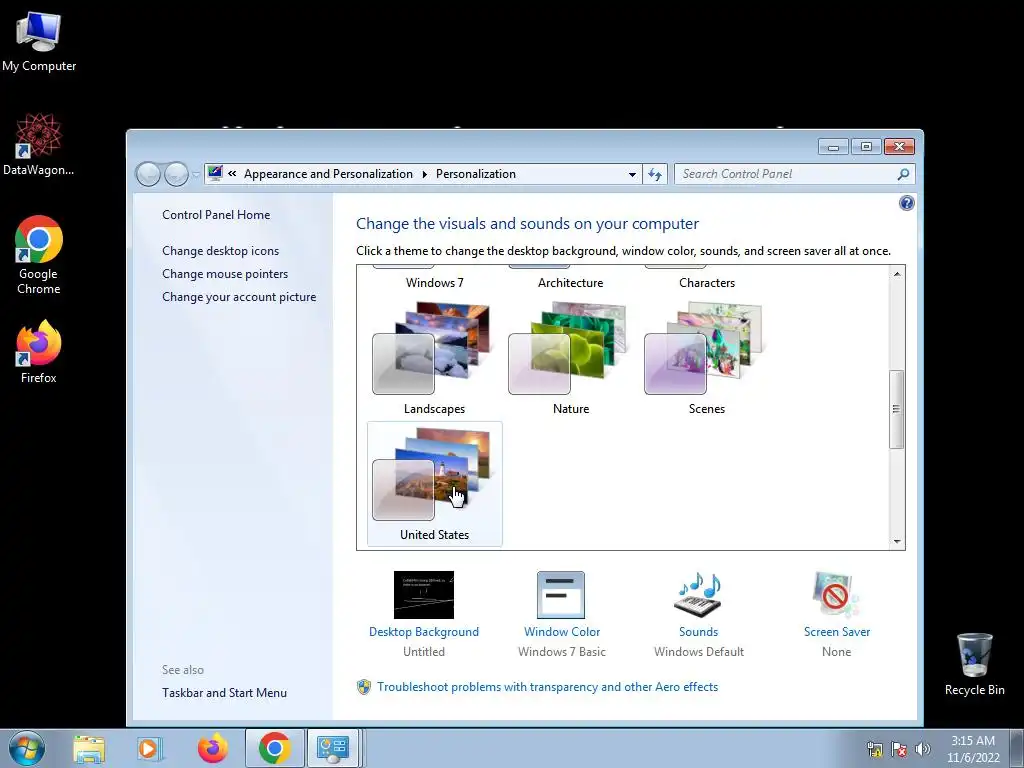Click the Windows 7 theme label
Screen dimensions: 1024x768
point(434,283)
